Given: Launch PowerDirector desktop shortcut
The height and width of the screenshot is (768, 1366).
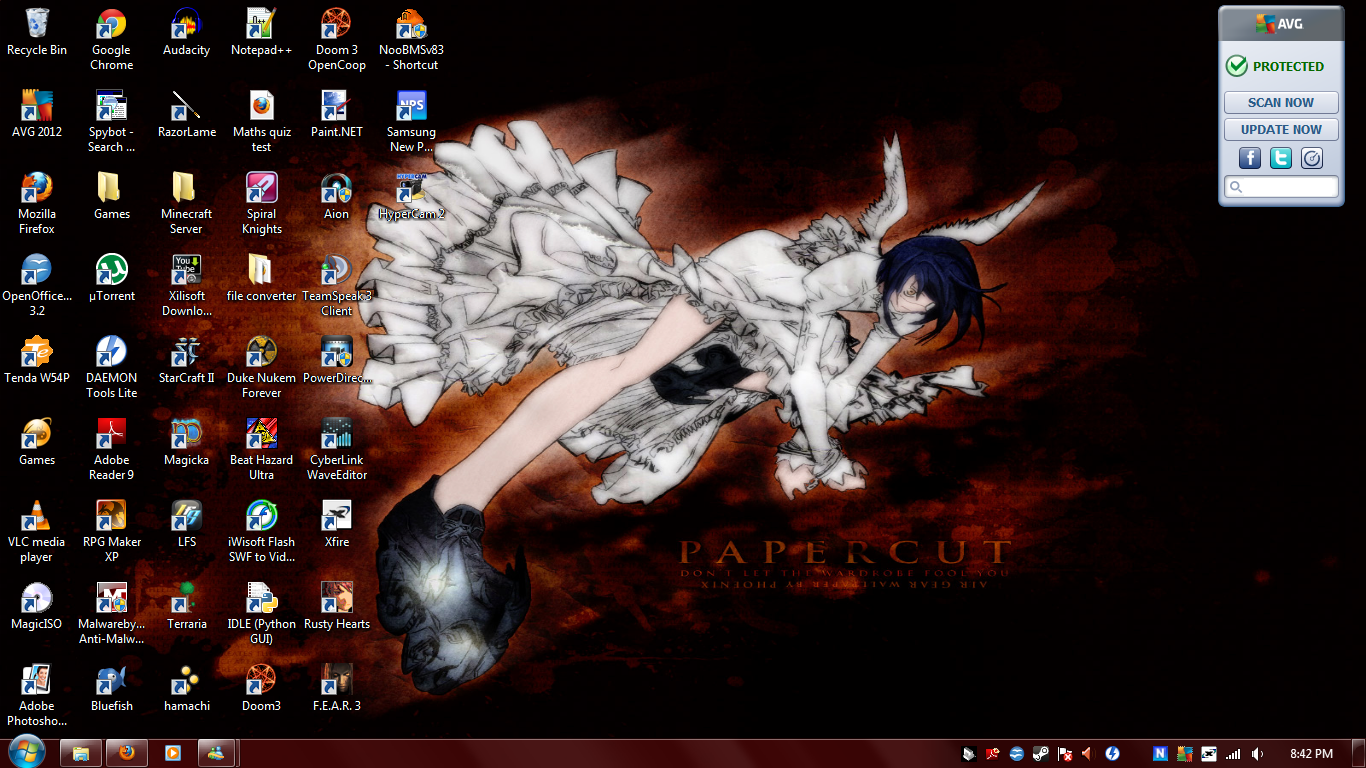Looking at the screenshot, I should coord(336,360).
